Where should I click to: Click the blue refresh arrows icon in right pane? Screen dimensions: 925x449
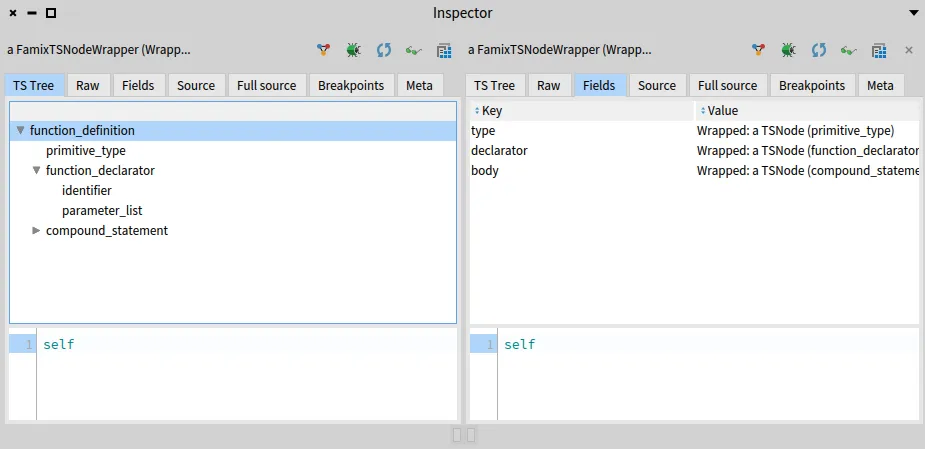click(819, 50)
